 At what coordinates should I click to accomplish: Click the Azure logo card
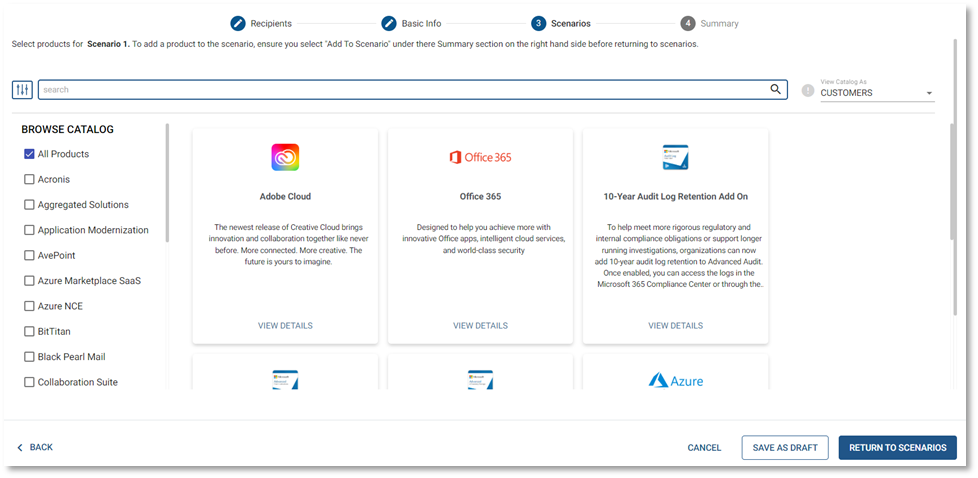[675, 379]
